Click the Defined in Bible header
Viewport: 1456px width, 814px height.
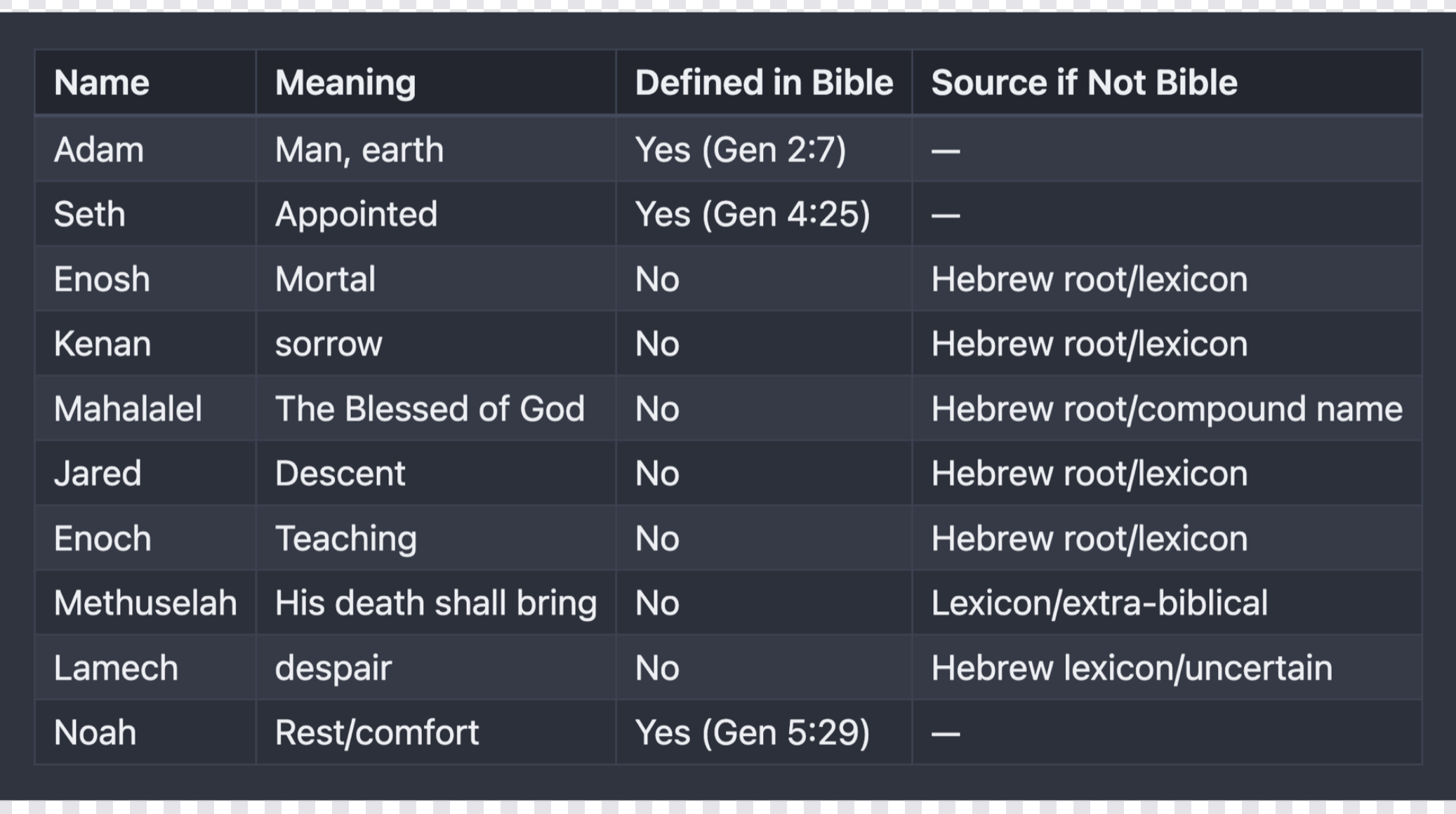764,83
